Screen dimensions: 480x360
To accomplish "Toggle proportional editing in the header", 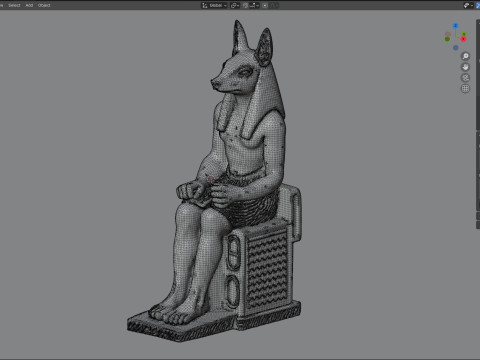I will click(x=265, y=5).
